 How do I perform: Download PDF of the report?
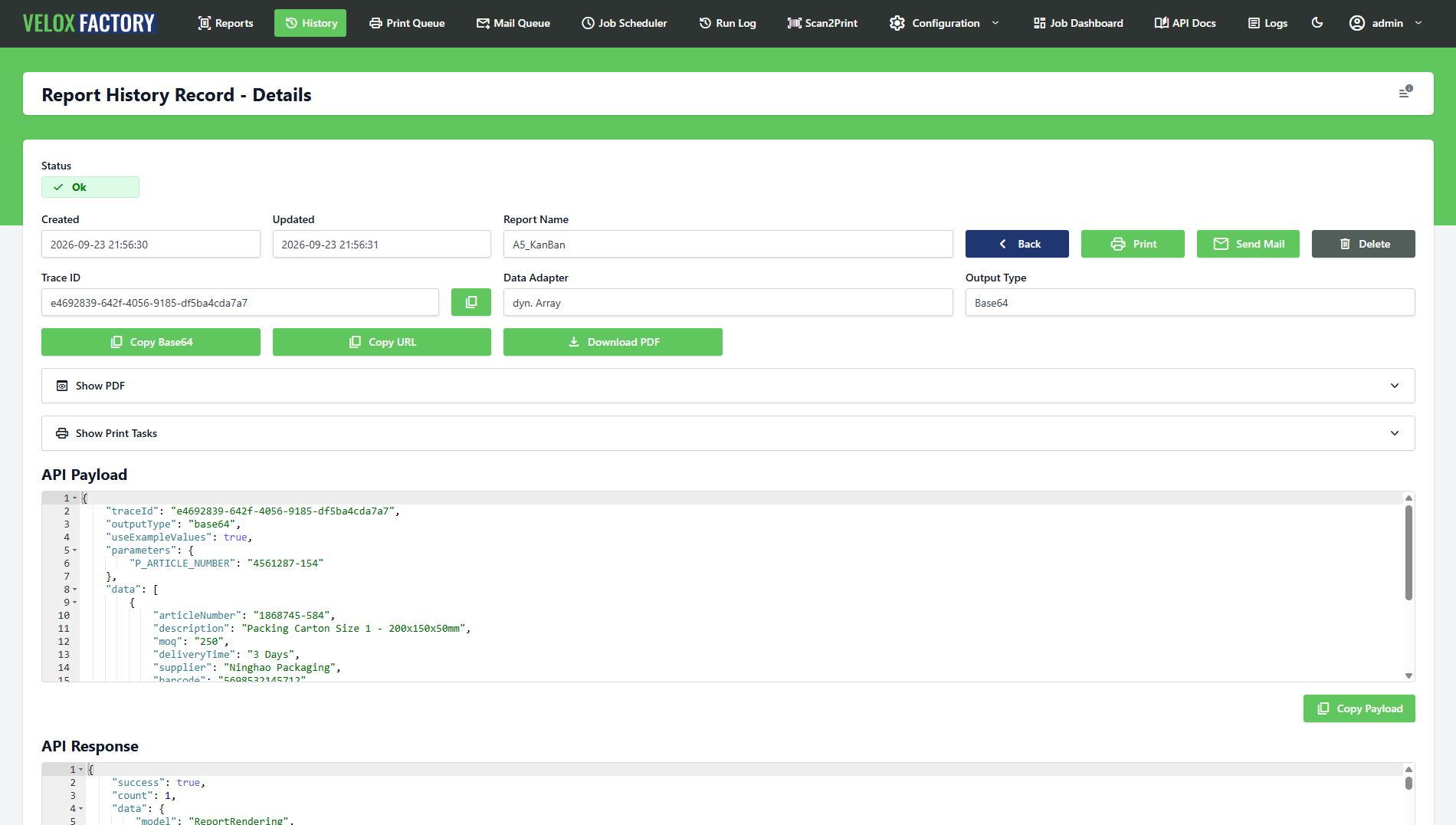[613, 342]
